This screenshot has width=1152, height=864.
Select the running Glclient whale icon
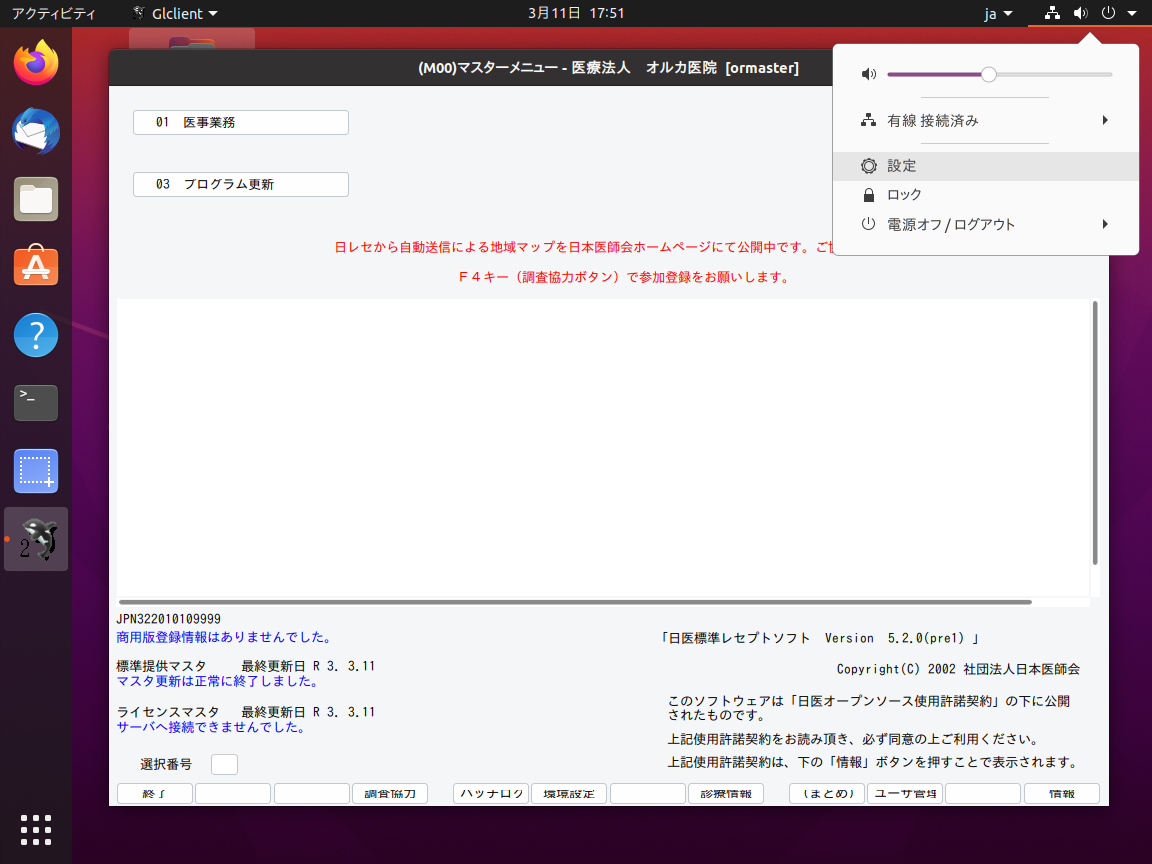click(x=35, y=538)
